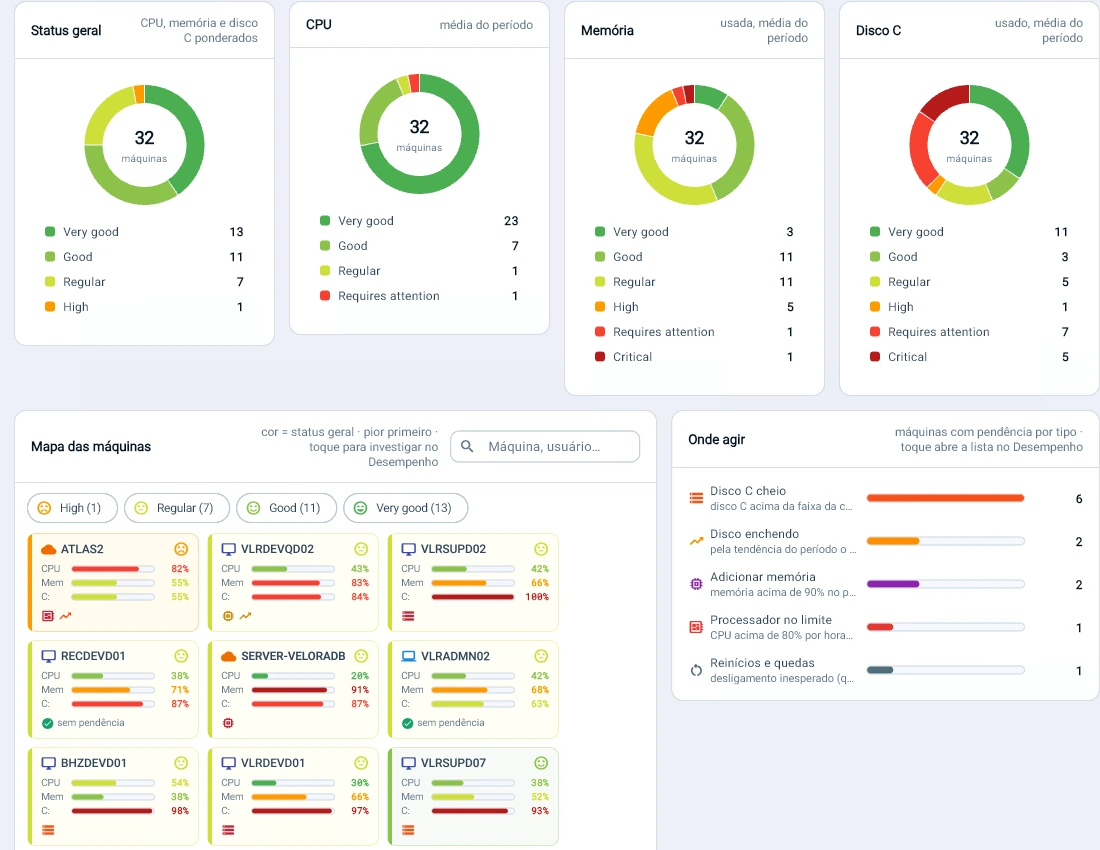1100x850 pixels.
Task: Click the Processador no limite icon
Action: tap(696, 627)
